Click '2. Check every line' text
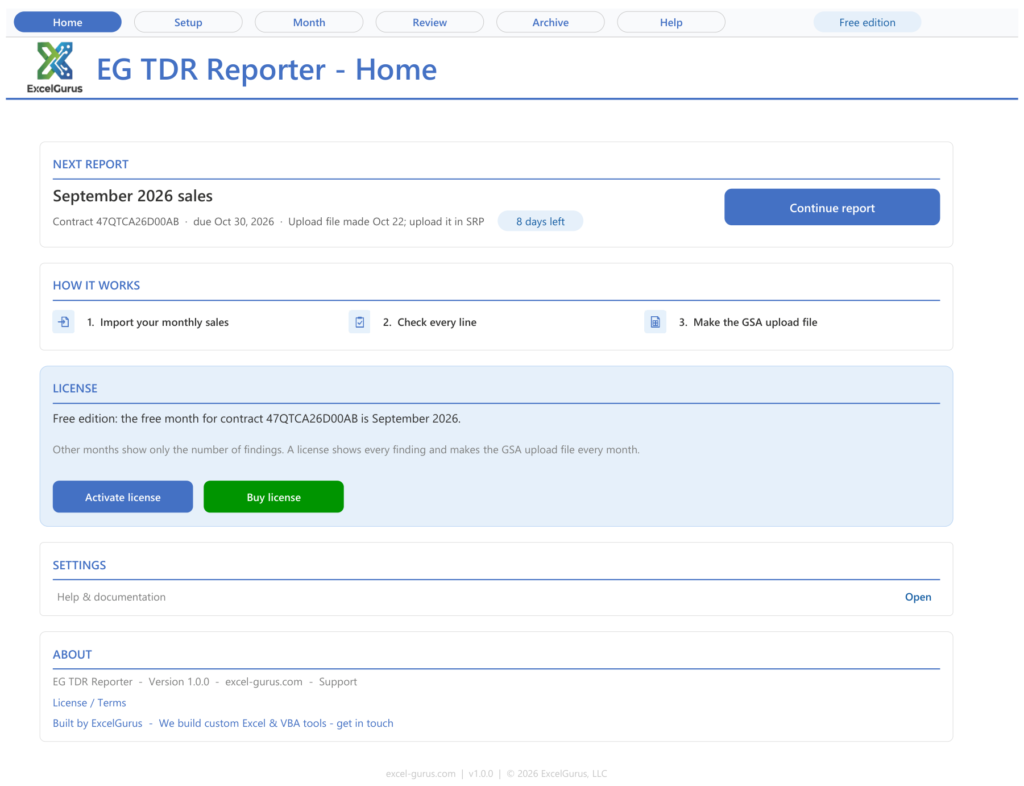Screen dimensions: 1024x786 tap(430, 322)
